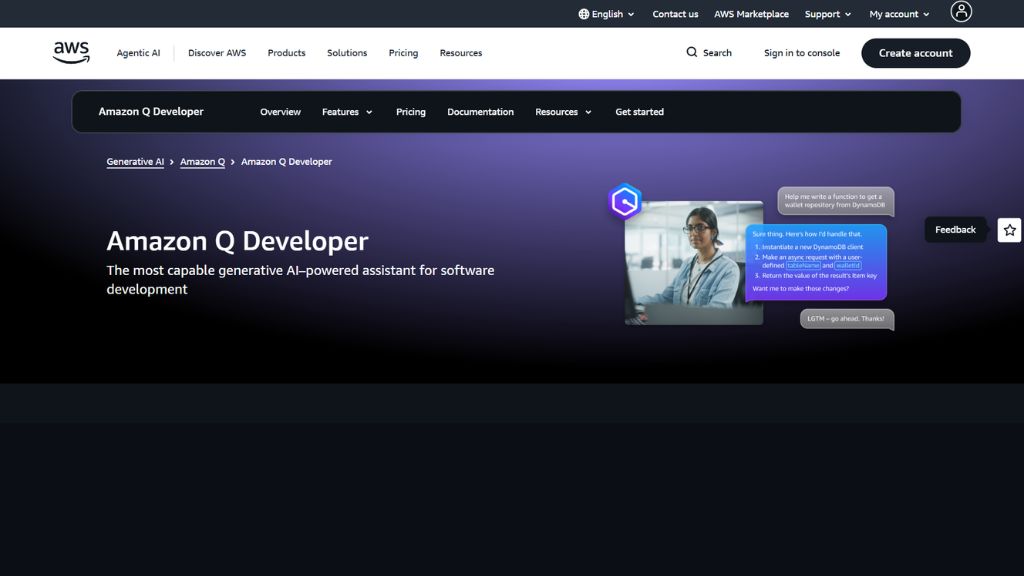Click the Amazon Q Developer hero heading

pos(237,242)
